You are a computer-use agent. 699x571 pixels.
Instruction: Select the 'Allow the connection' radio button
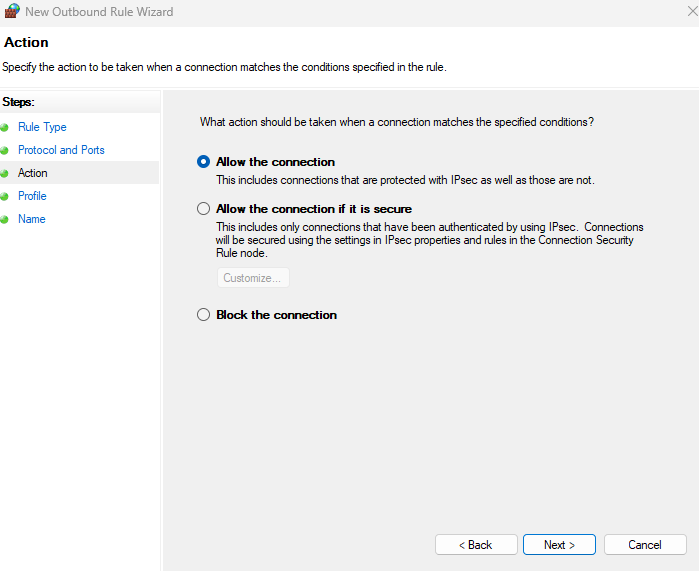click(204, 161)
